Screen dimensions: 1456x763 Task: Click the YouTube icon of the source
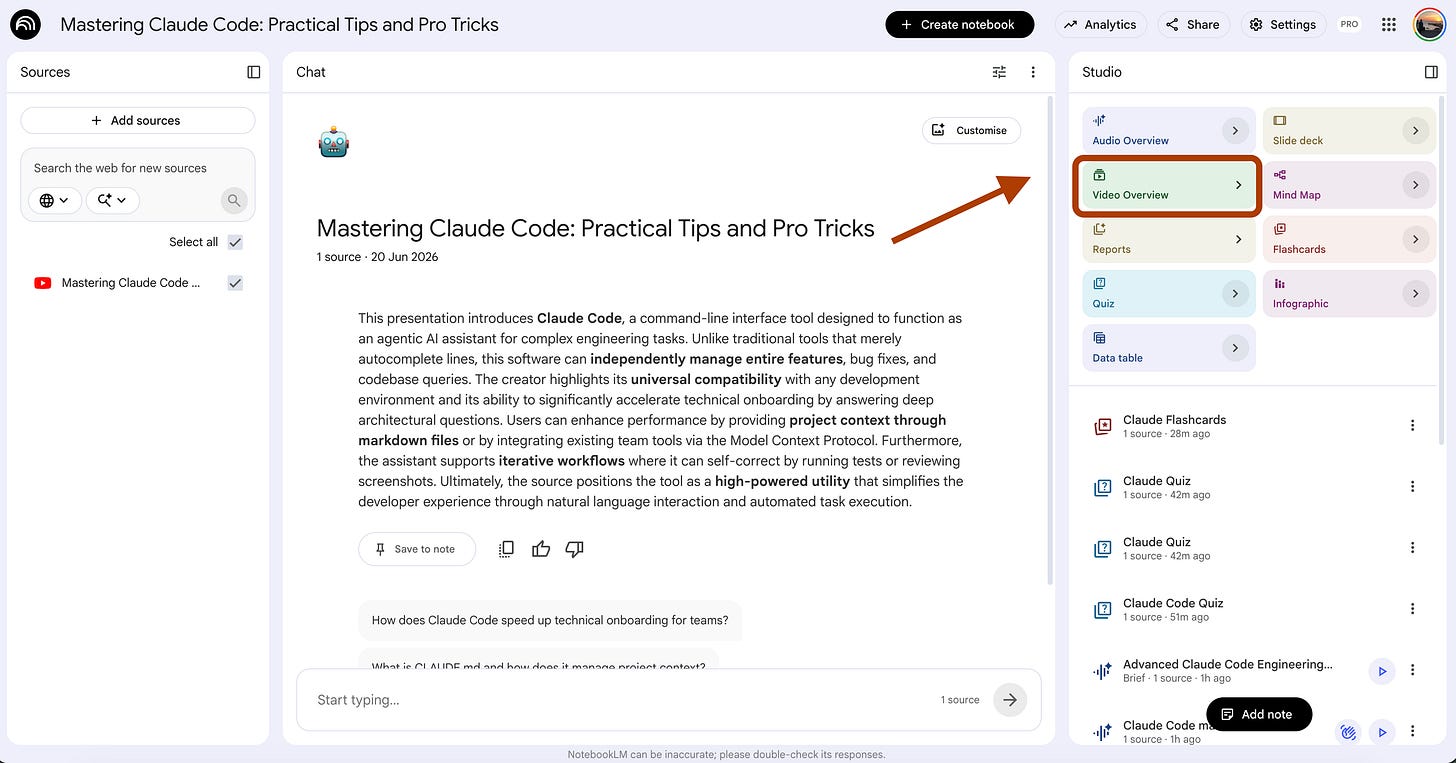coord(43,283)
